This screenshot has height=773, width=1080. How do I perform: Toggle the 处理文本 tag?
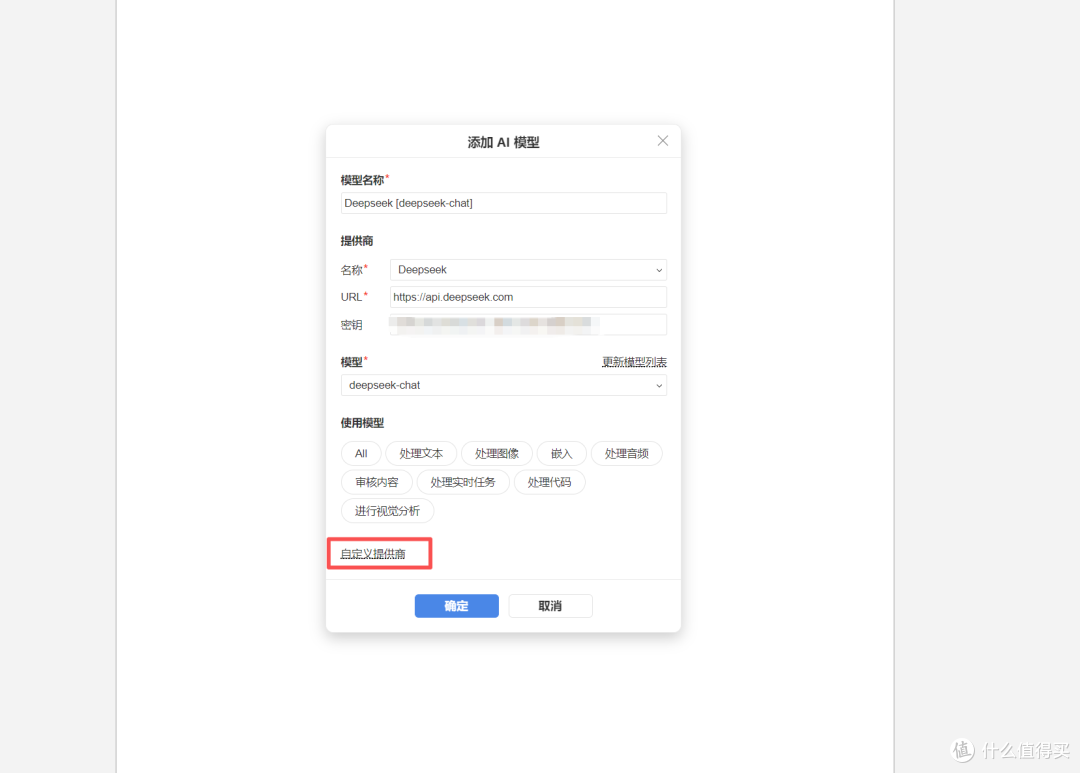[421, 453]
